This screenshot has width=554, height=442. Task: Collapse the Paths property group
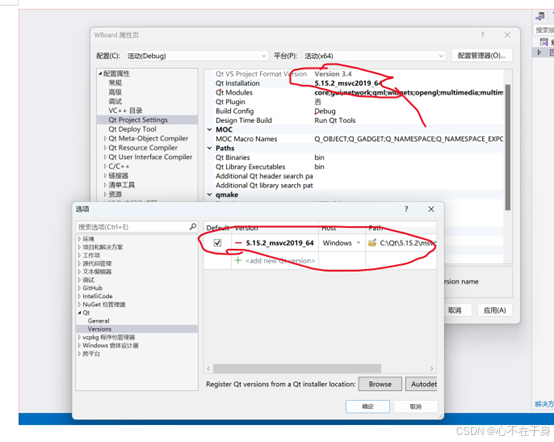point(210,148)
